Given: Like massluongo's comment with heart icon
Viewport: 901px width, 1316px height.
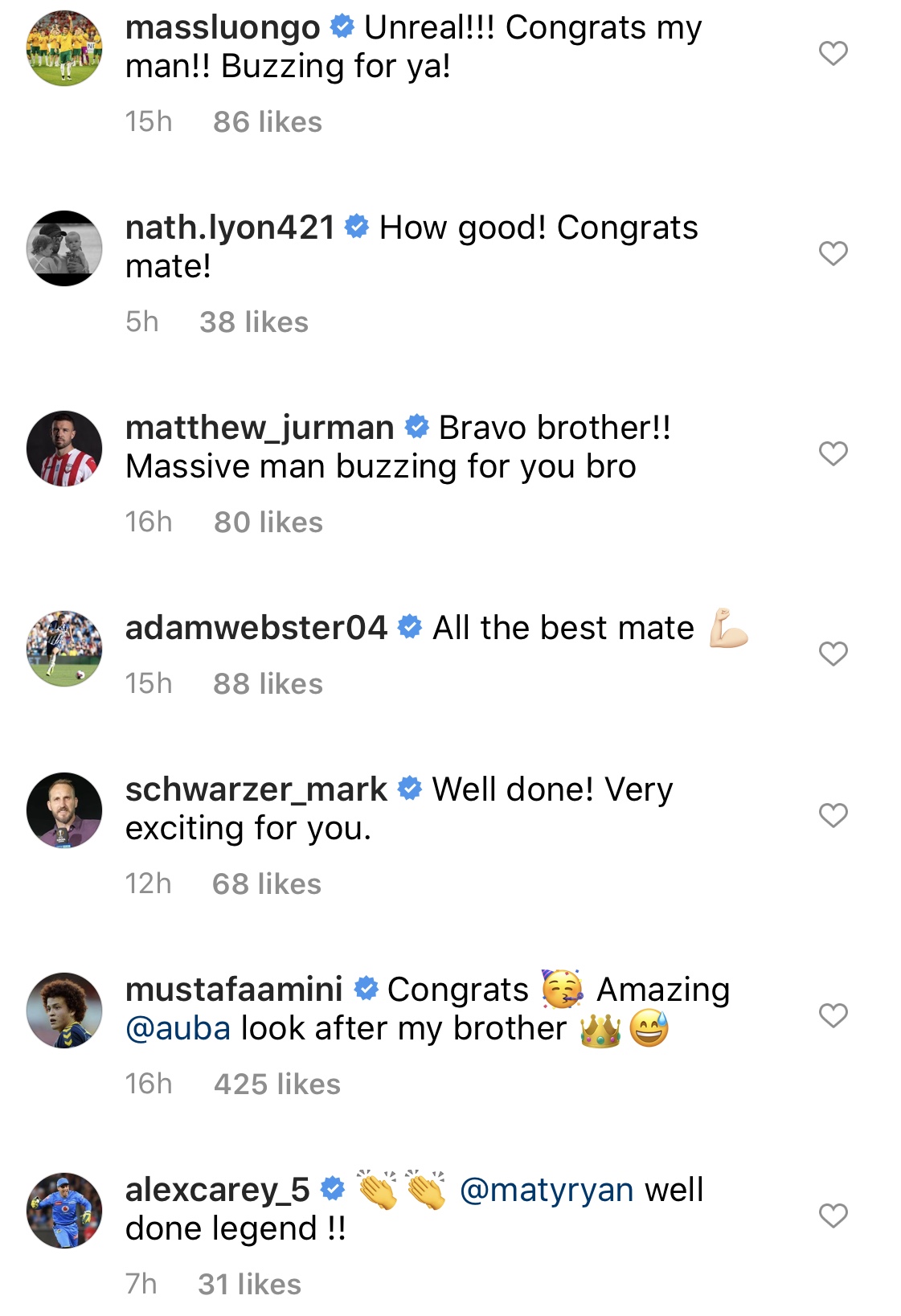Looking at the screenshot, I should (833, 53).
